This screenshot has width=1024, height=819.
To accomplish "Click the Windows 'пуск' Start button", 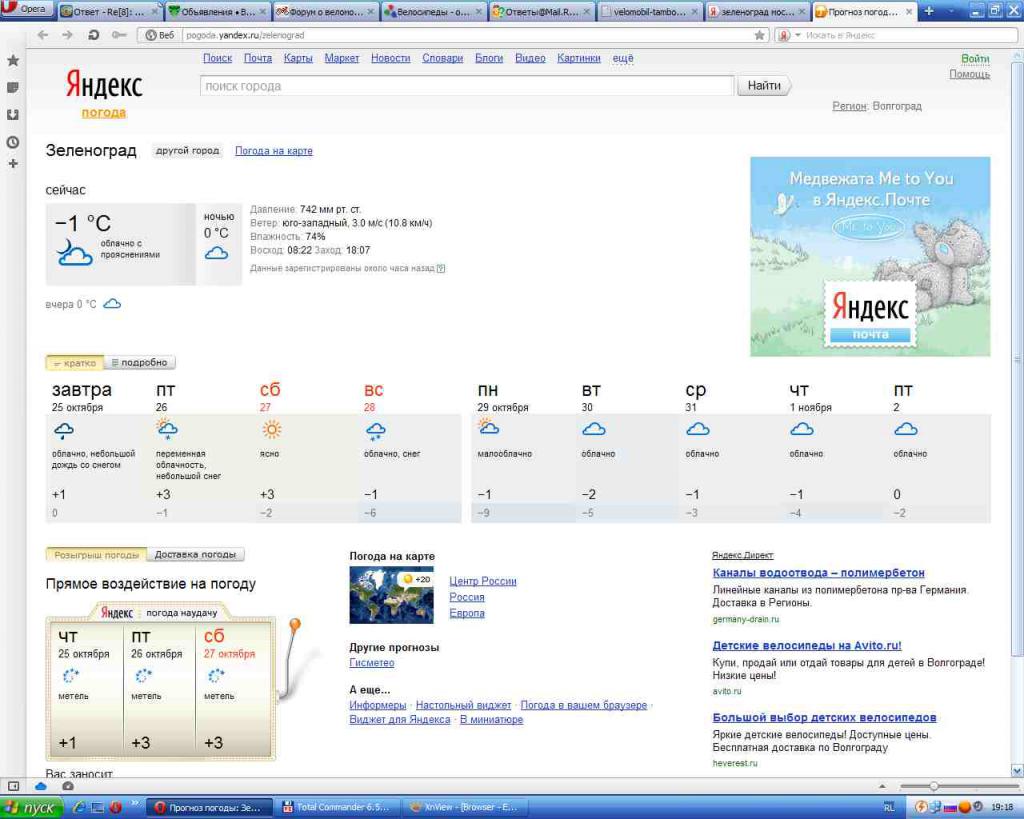I will (x=31, y=808).
